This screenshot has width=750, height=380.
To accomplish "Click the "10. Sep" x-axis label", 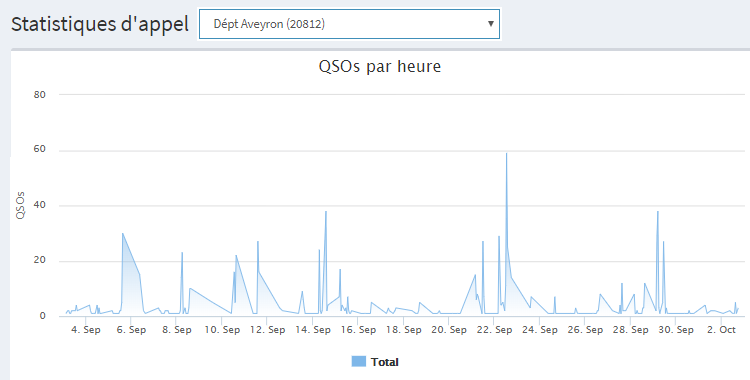I will pos(222,330).
